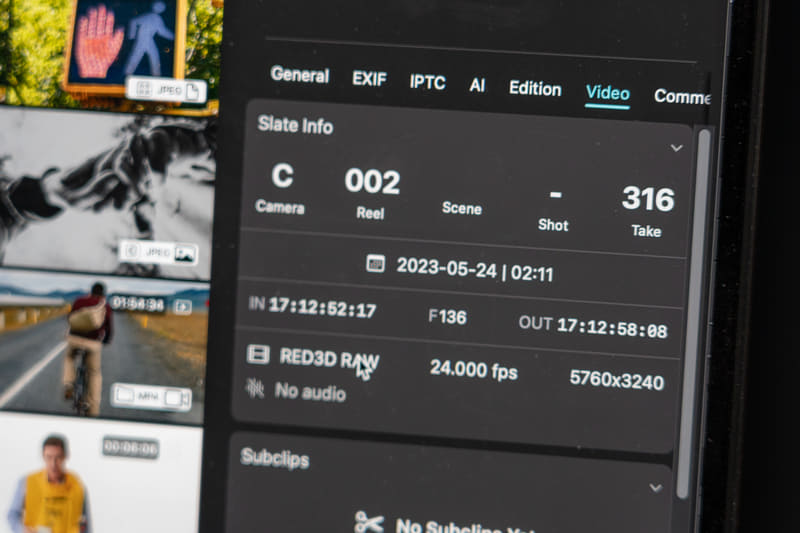The image size is (800, 533).
Task: Open the EXIF tab
Action: click(369, 79)
